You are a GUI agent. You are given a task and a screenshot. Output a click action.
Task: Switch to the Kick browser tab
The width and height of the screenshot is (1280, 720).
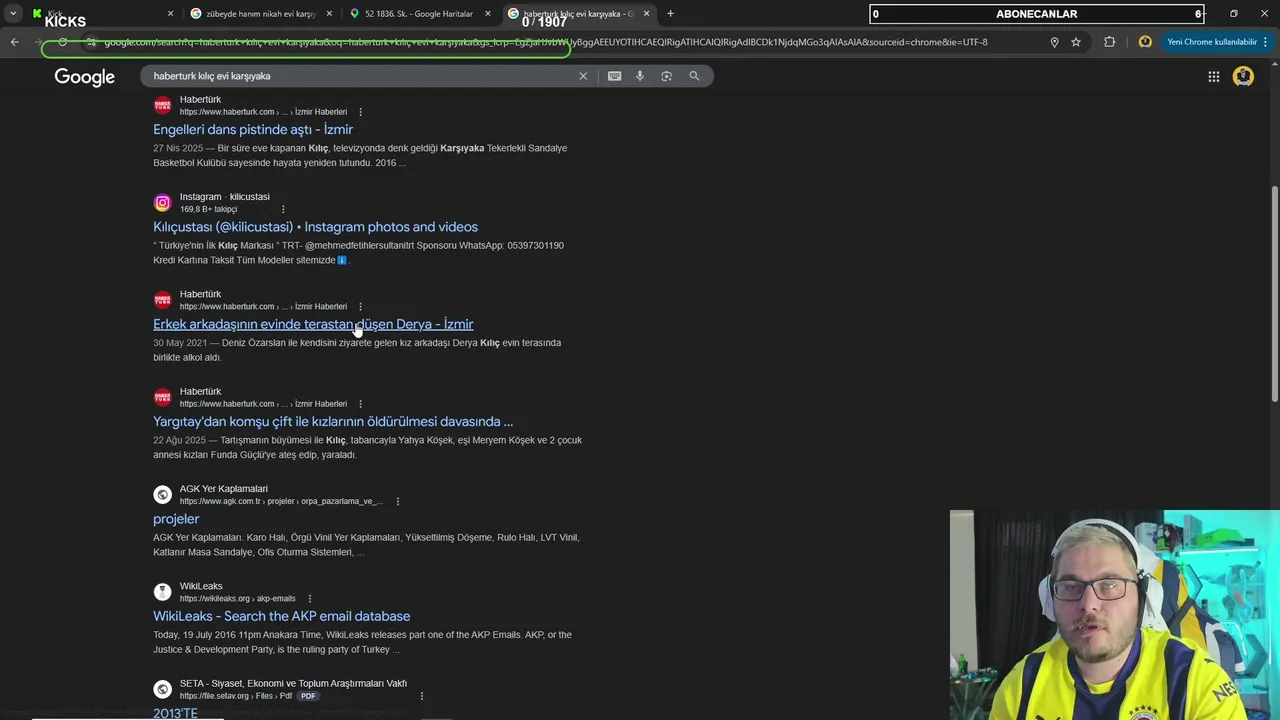coord(100,14)
